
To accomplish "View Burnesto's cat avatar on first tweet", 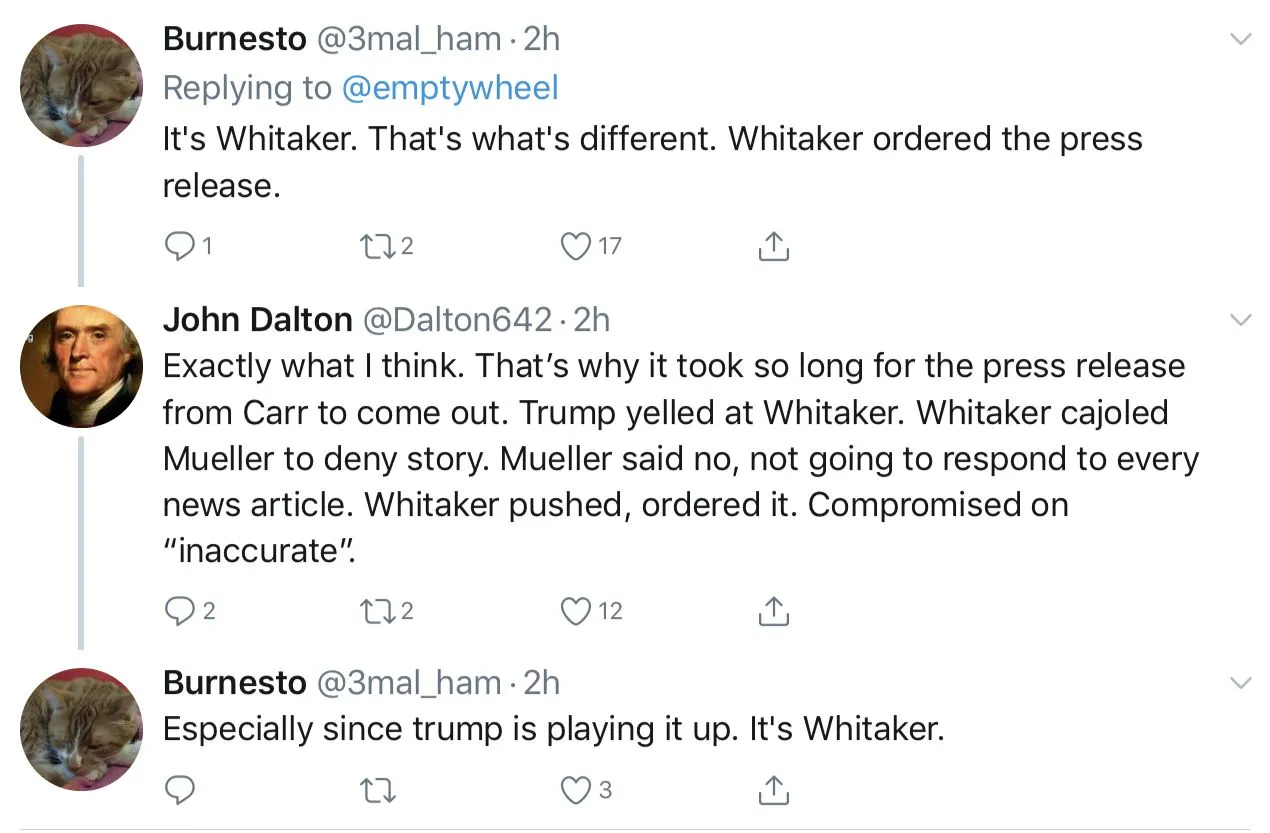I will pyautogui.click(x=81, y=85).
